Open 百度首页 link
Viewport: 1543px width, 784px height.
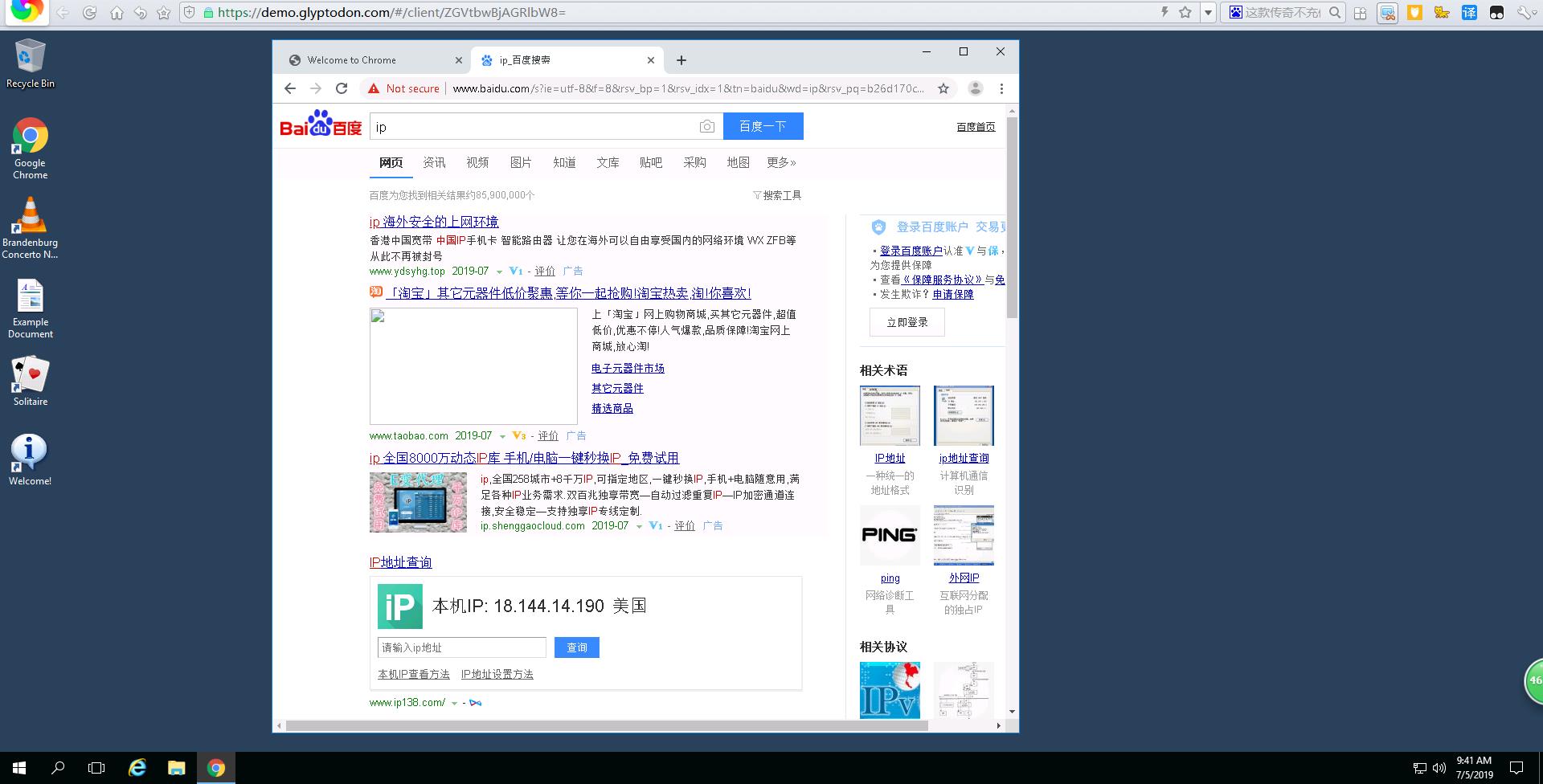[x=976, y=127]
